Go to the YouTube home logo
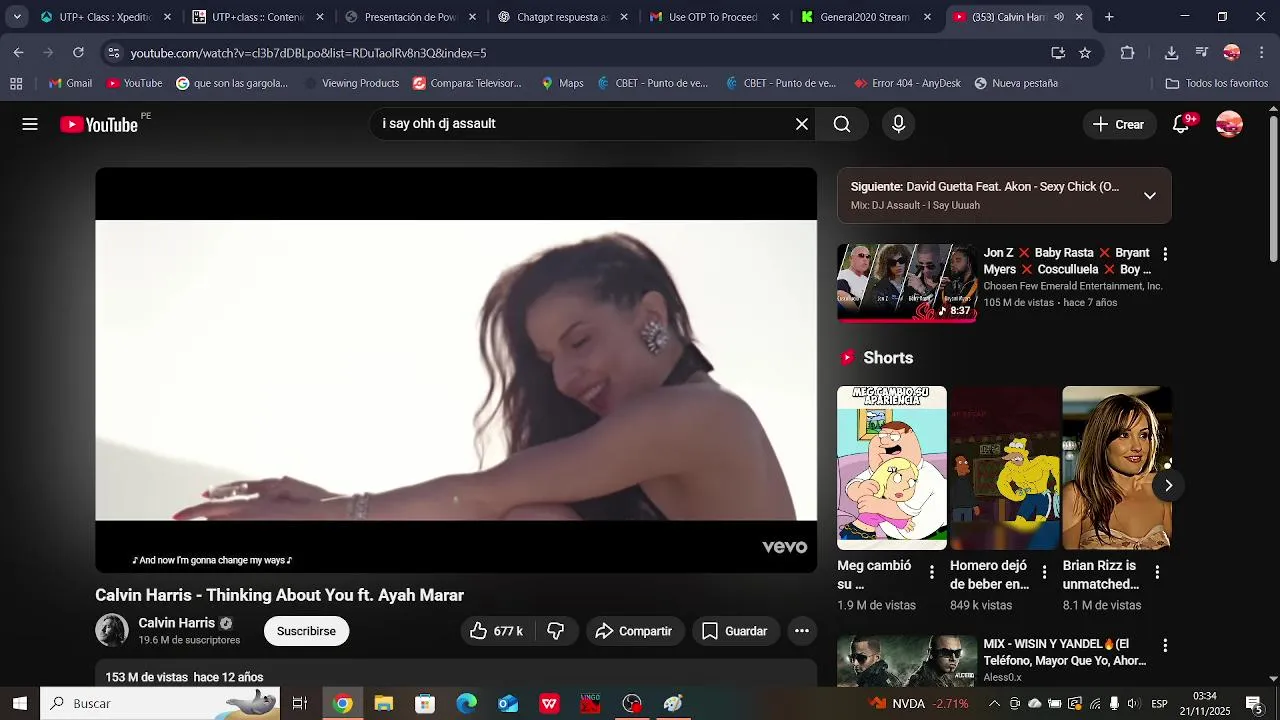The image size is (1280, 720). [x=99, y=124]
